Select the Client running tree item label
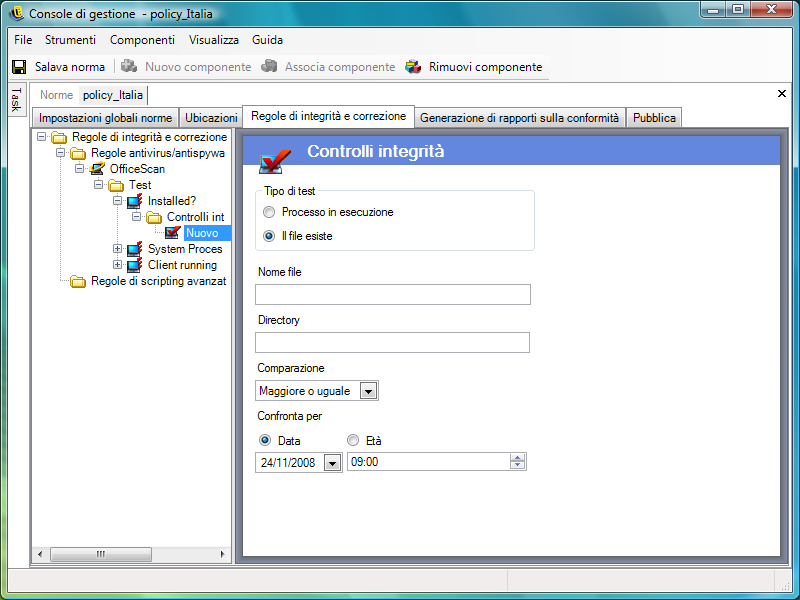Image resolution: width=800 pixels, height=600 pixels. [x=182, y=265]
